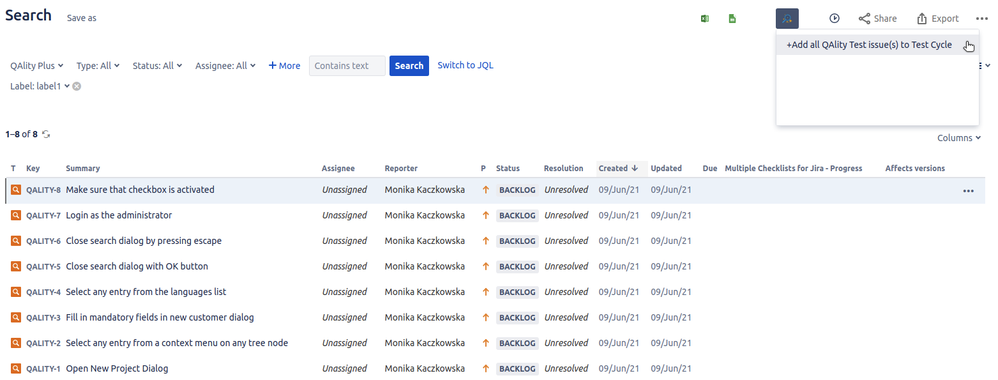Click the test type icon for QALITY-5
Screen dimensions: 998x380
[x=16, y=266]
